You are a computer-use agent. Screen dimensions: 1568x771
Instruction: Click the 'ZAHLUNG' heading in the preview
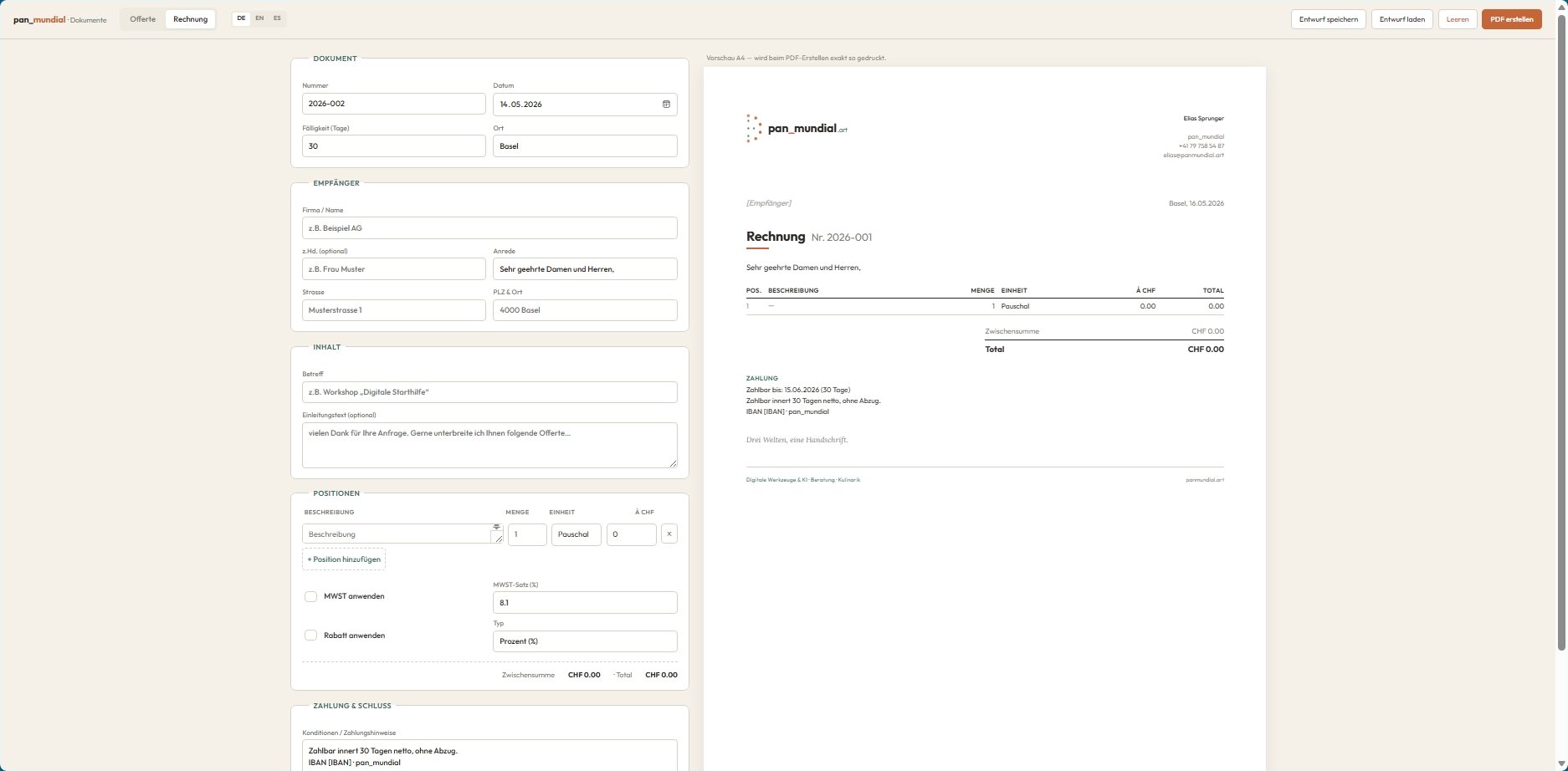click(x=762, y=379)
